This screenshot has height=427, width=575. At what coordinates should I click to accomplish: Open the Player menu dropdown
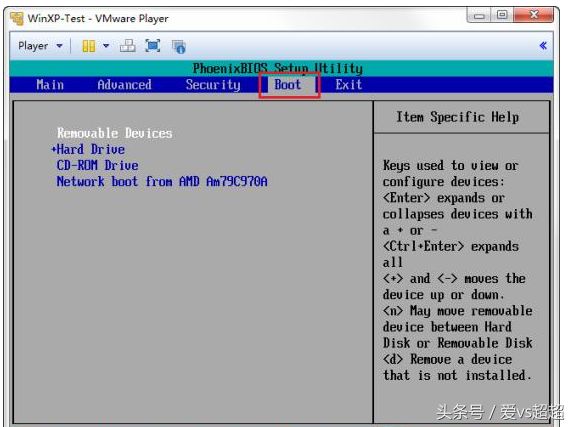click(x=40, y=46)
